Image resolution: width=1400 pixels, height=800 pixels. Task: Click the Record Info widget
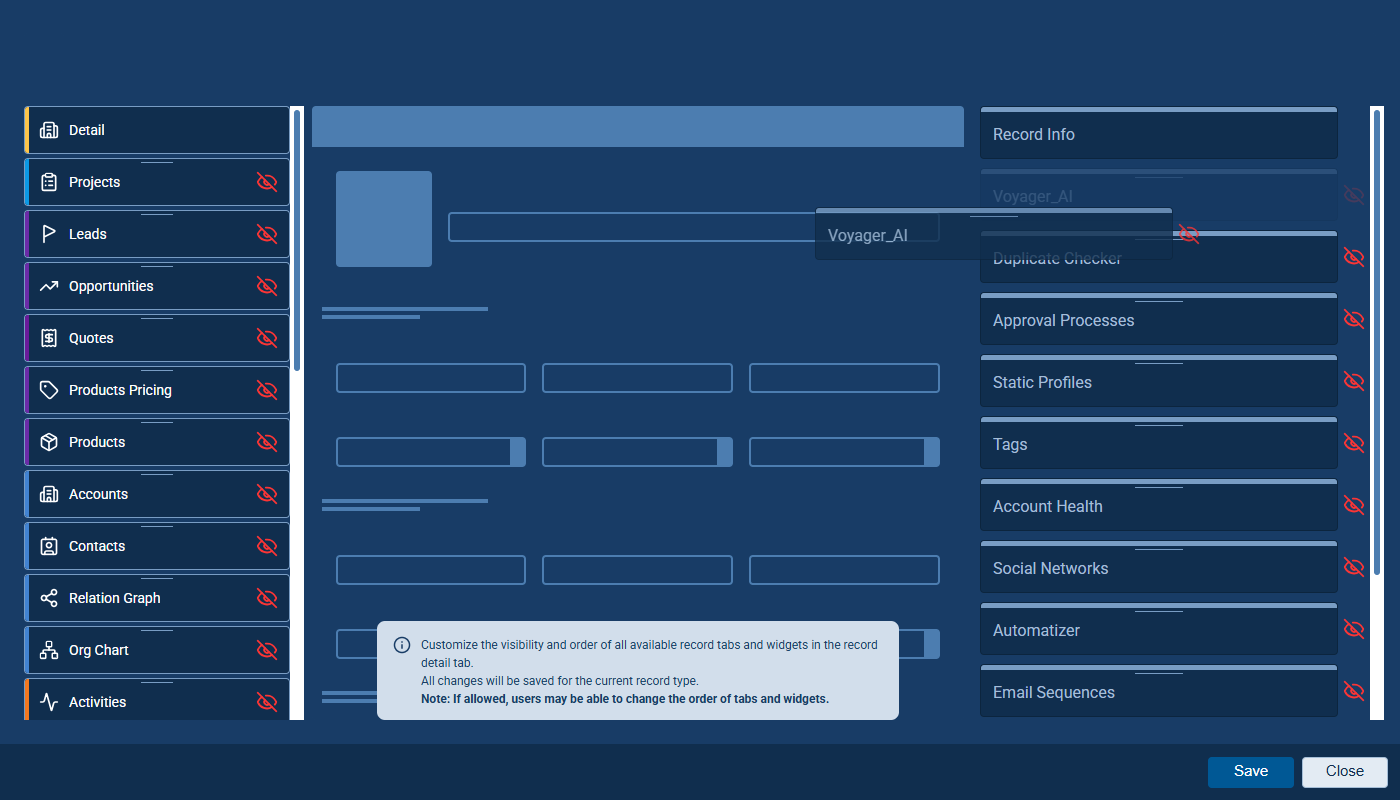[x=1158, y=134]
